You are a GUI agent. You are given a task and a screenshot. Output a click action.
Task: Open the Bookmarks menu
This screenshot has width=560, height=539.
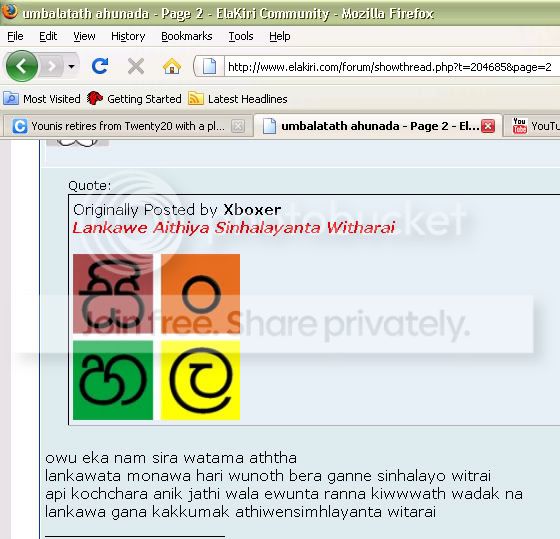(x=186, y=36)
